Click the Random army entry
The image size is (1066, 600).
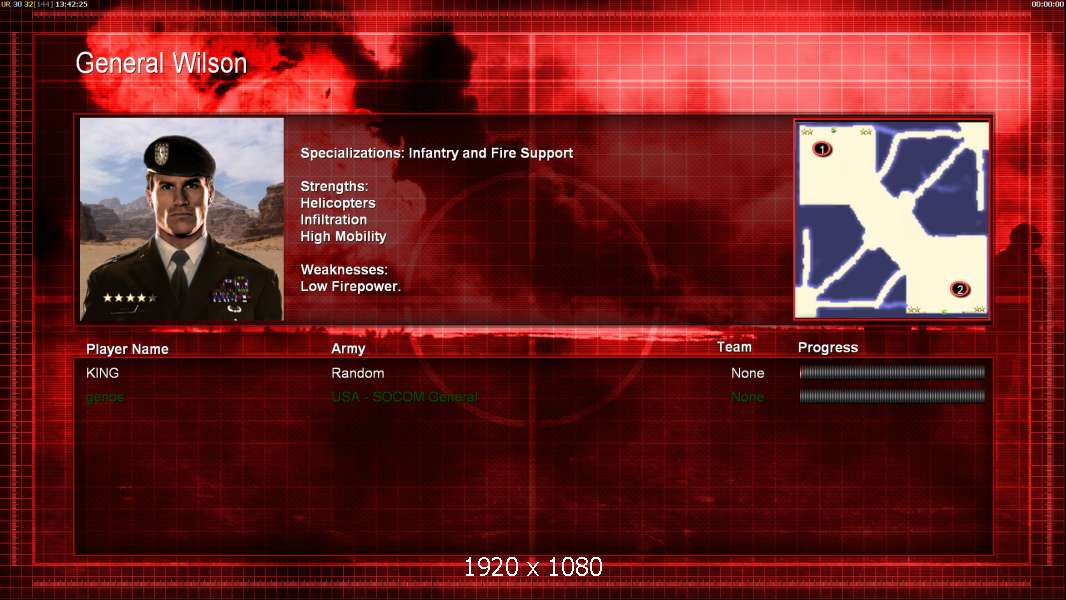tap(358, 373)
